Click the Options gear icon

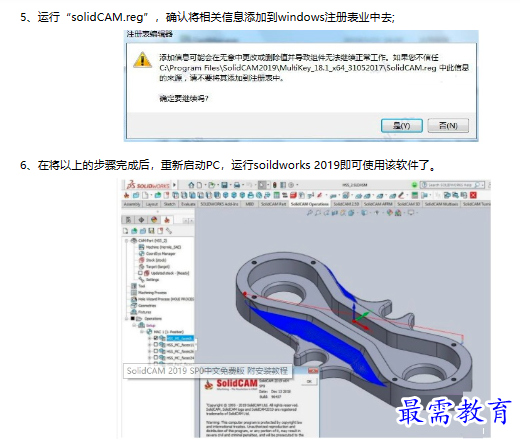pyautogui.click(x=291, y=185)
